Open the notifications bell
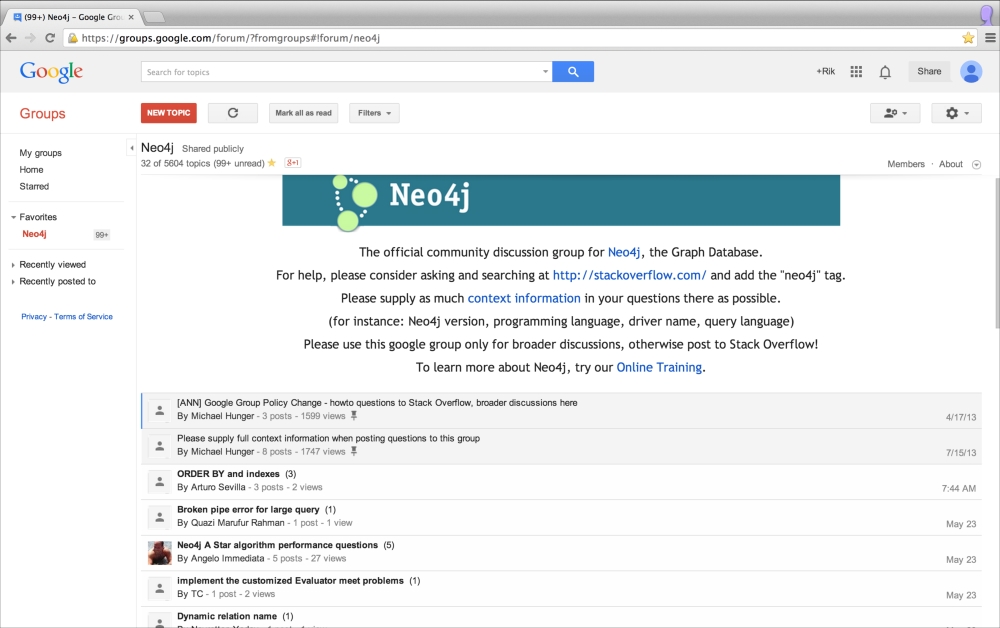The width and height of the screenshot is (1000, 628). (885, 72)
